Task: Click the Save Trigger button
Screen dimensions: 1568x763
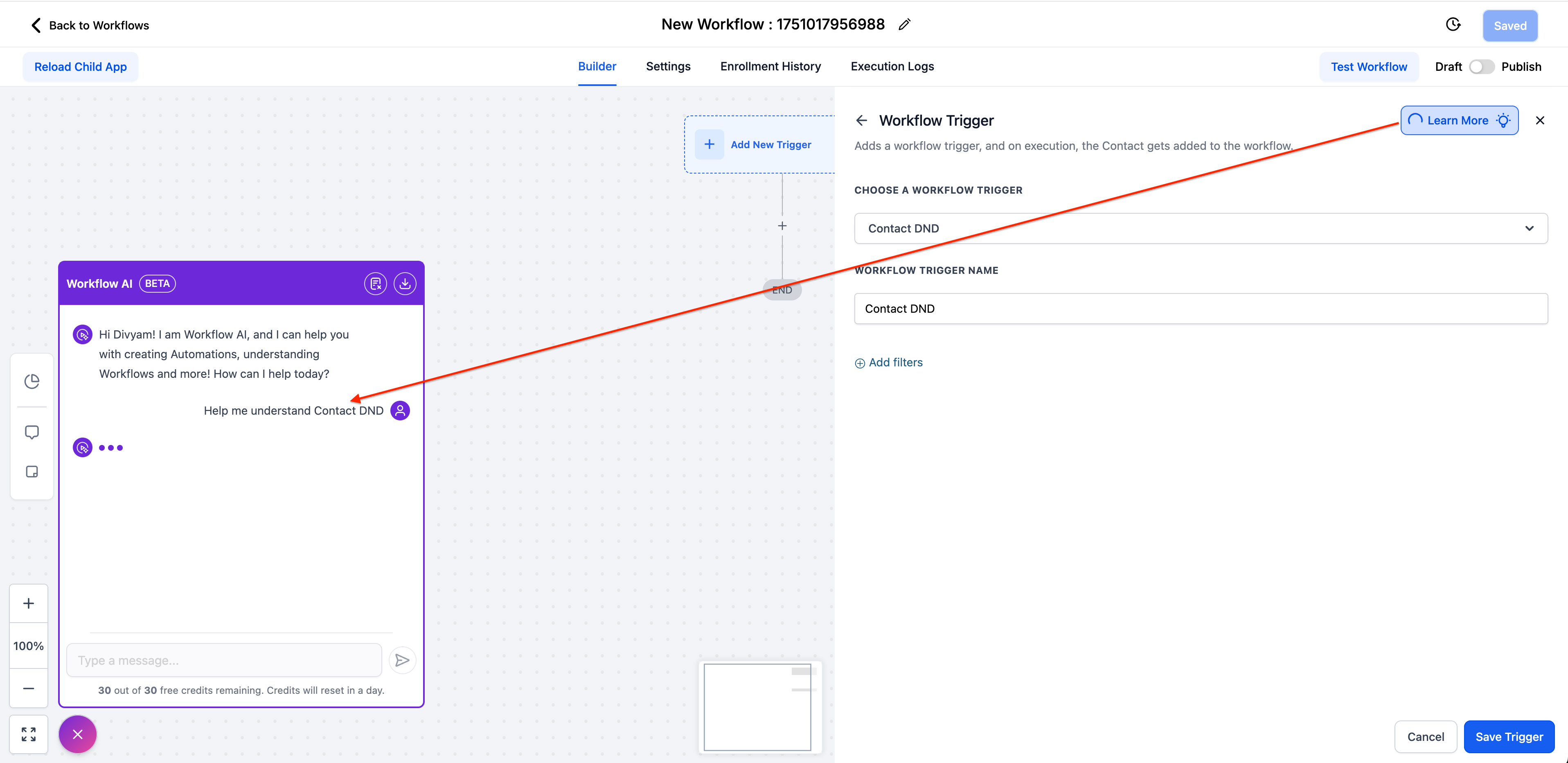Action: (x=1508, y=737)
